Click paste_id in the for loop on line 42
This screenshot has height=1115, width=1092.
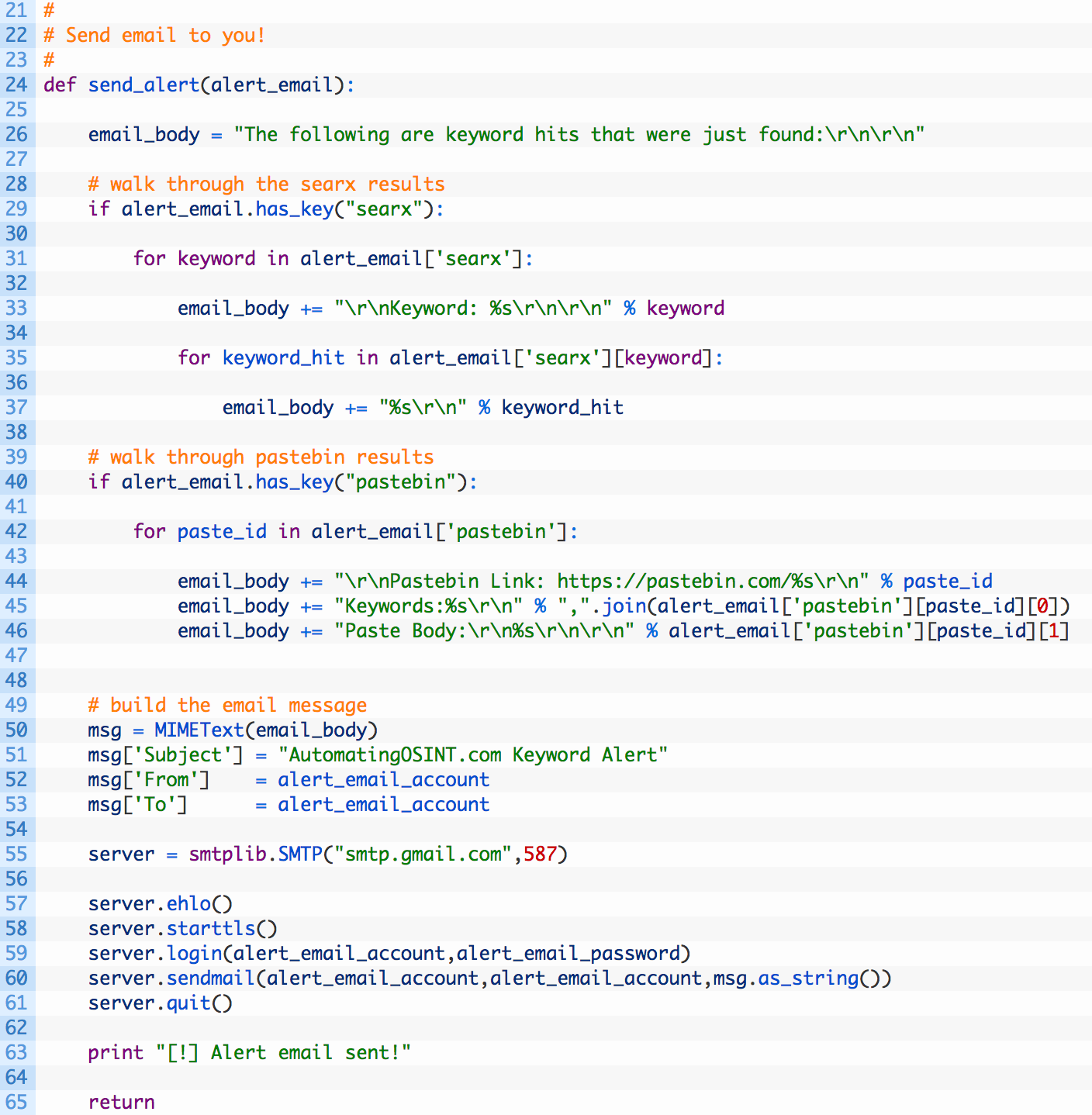[x=222, y=531]
